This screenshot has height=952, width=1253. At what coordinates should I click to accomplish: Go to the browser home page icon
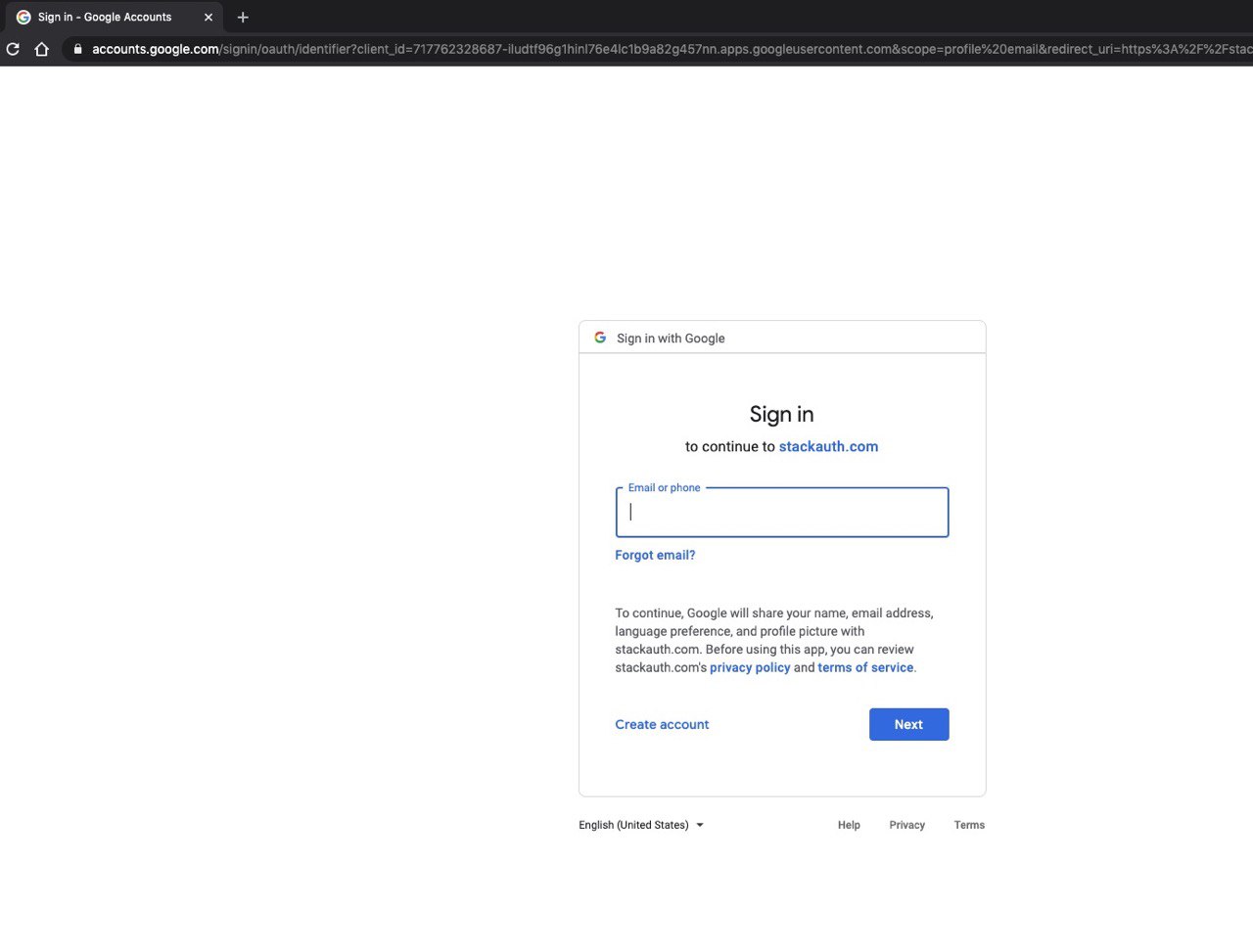pos(41,49)
